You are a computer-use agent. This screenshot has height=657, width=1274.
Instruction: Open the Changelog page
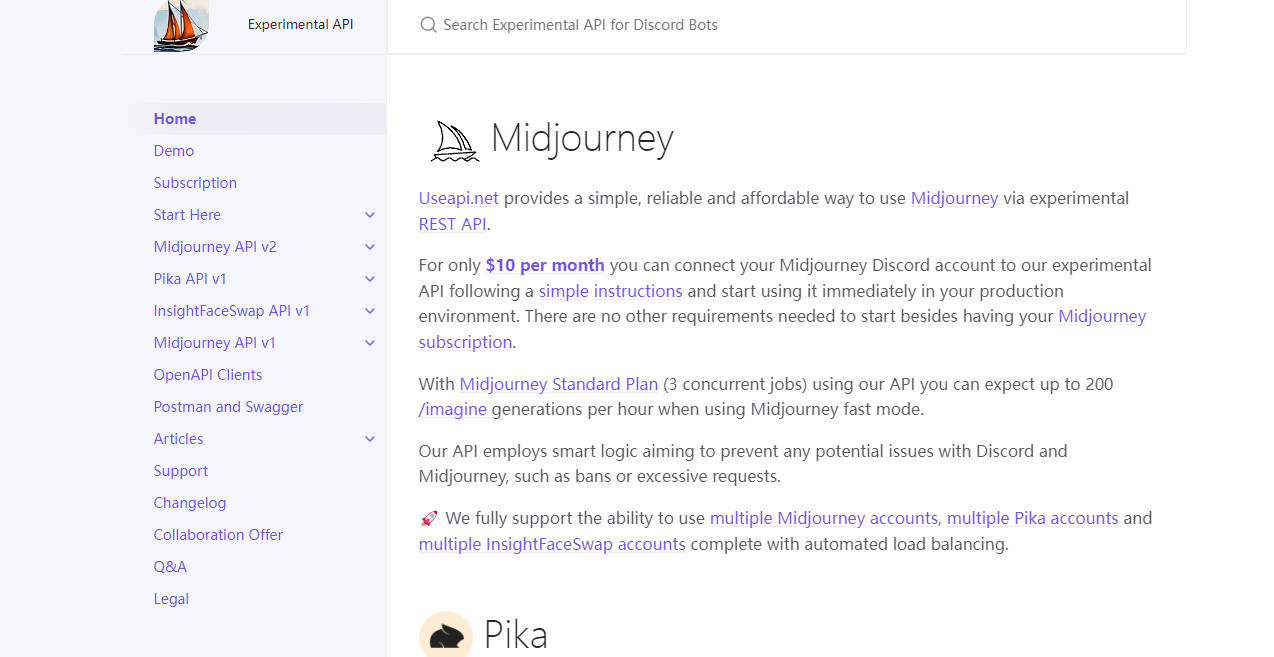(190, 502)
